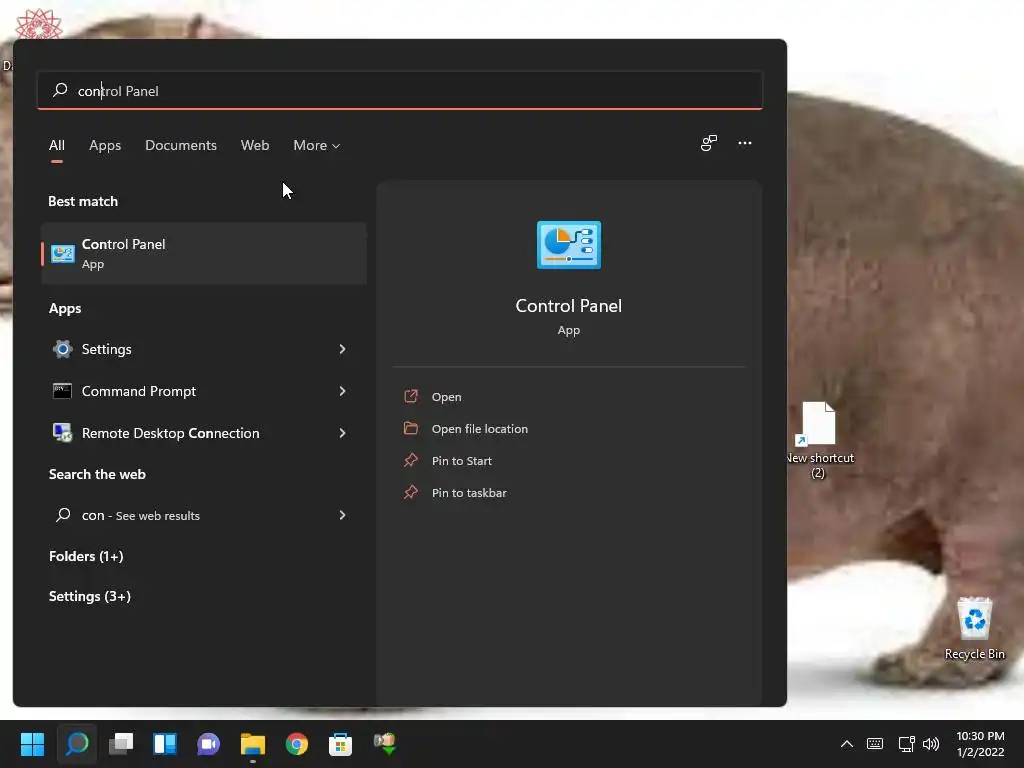The width and height of the screenshot is (1024, 768).
Task: Click the search magnifier icon in search box
Action: (x=60, y=90)
